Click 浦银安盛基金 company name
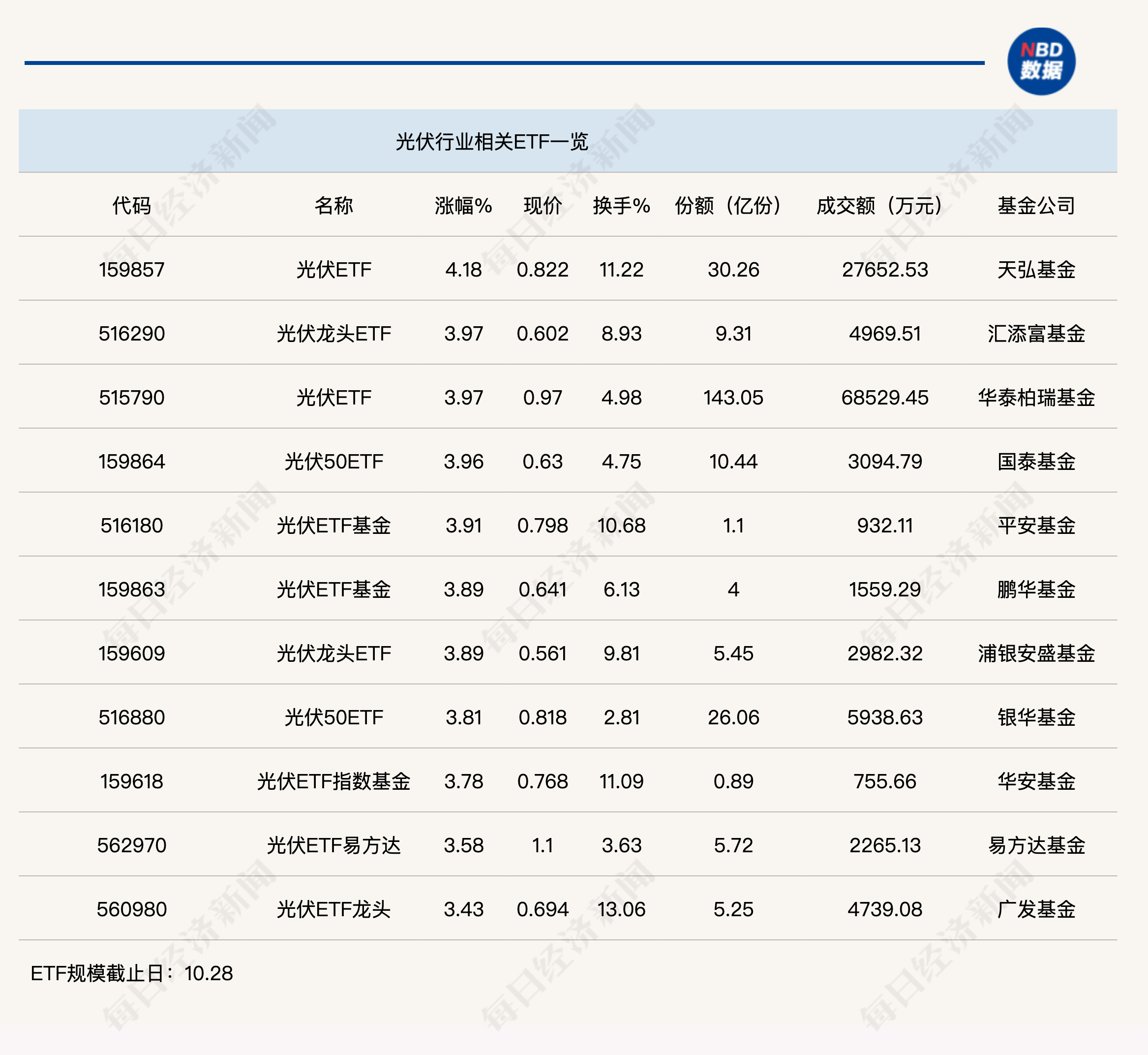This screenshot has height=1055, width=1148. (x=1036, y=653)
